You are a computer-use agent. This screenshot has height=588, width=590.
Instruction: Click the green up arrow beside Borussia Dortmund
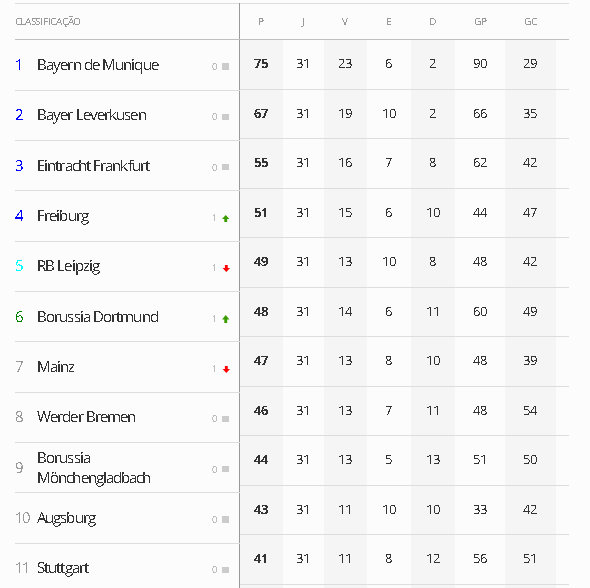point(226,319)
